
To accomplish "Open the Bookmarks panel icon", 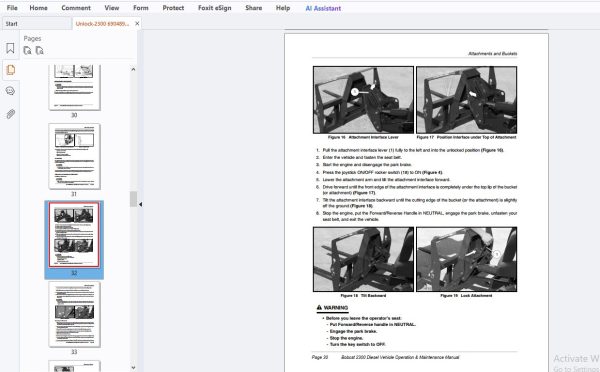I will click(10, 48).
